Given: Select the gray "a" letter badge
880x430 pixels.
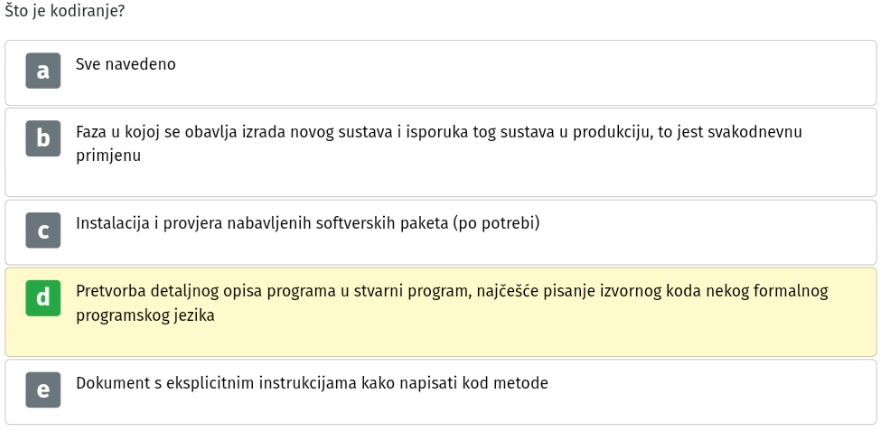Looking at the screenshot, I should [x=43, y=71].
